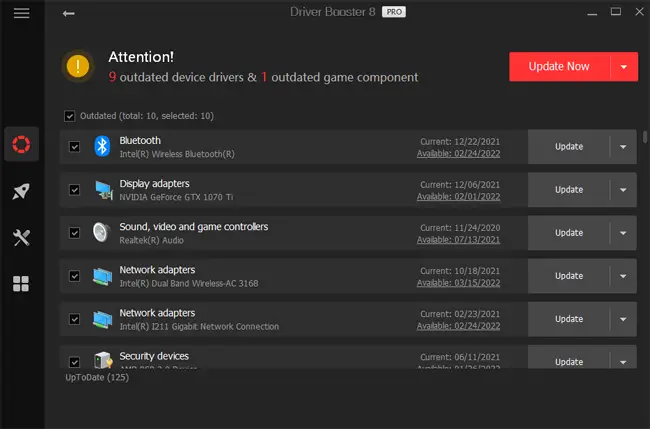
Task: Open Realtek available 07/13/2021 link
Action: click(458, 240)
